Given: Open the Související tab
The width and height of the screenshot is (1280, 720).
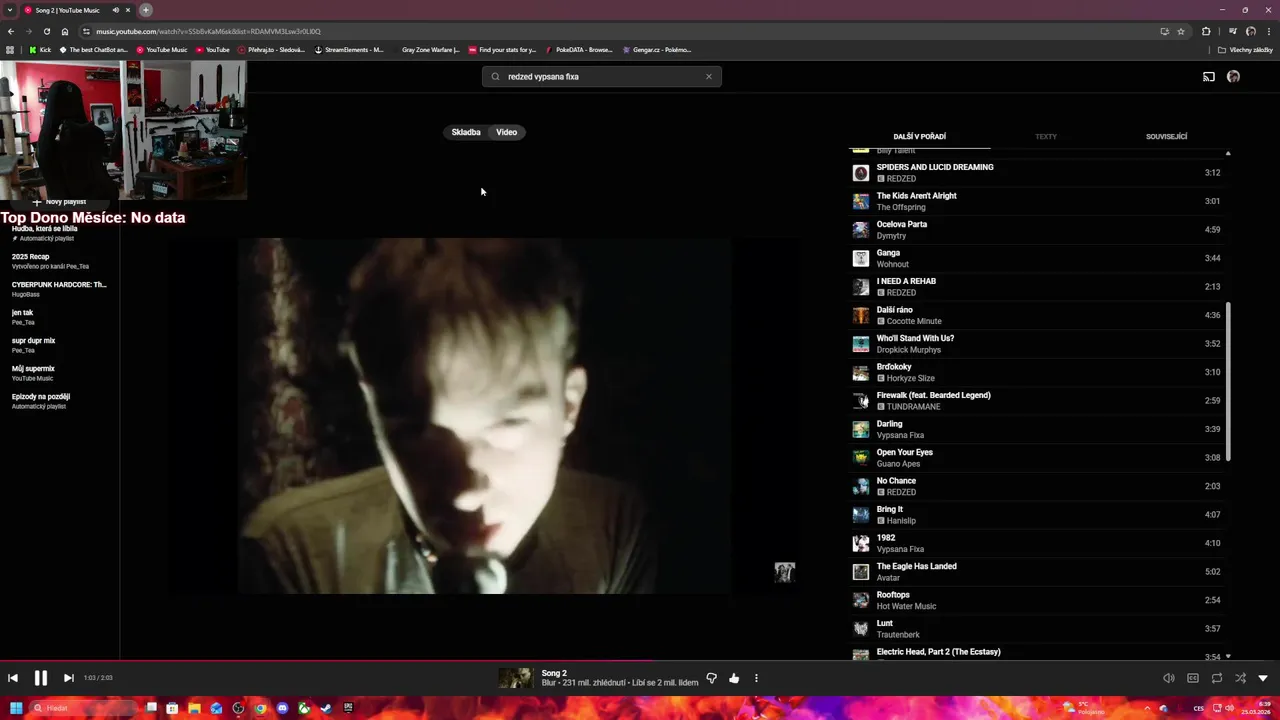Looking at the screenshot, I should (x=1167, y=137).
